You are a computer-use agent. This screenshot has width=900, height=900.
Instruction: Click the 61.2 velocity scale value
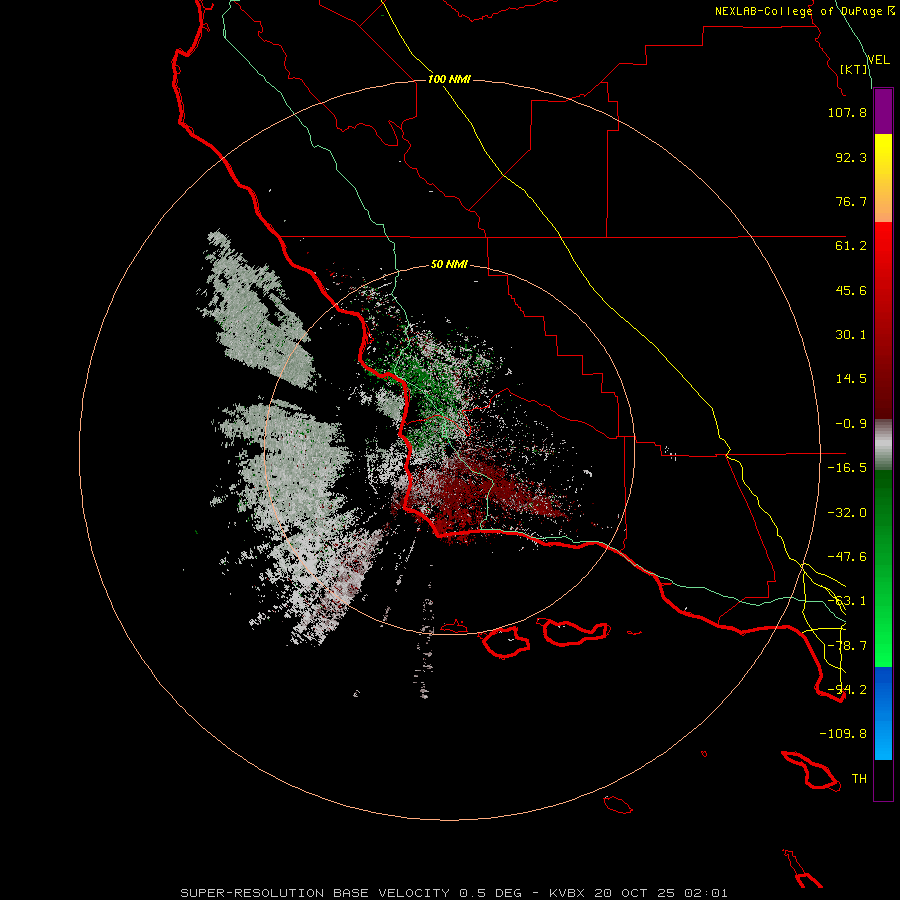851,246
